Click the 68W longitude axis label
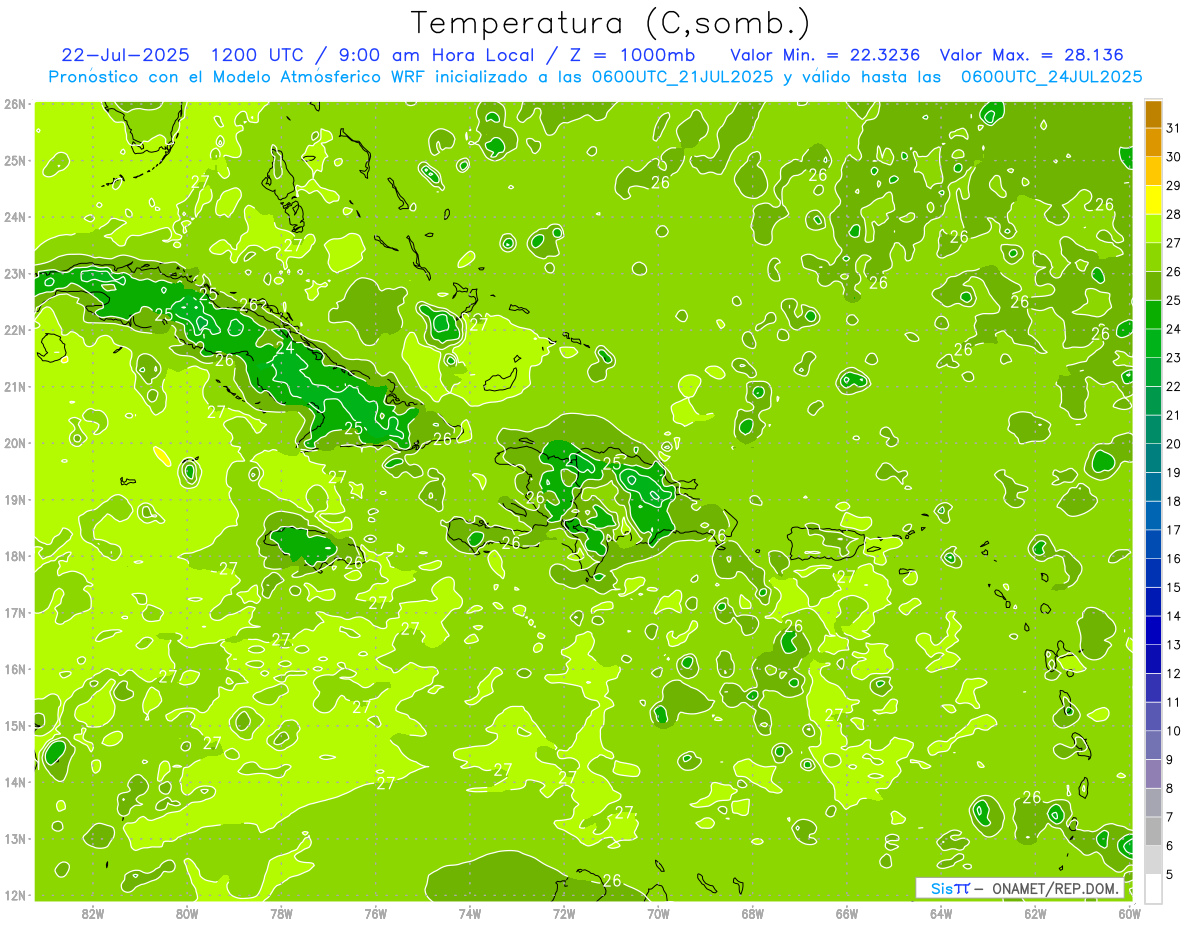This screenshot has width=1200, height=927. coord(753,913)
